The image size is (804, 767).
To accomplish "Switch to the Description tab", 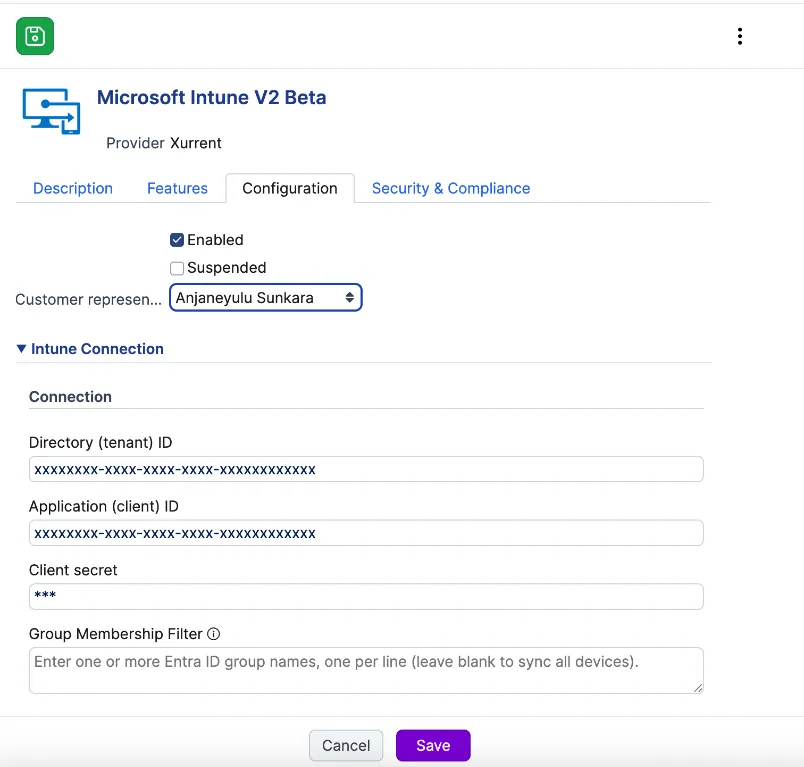I will [73, 188].
